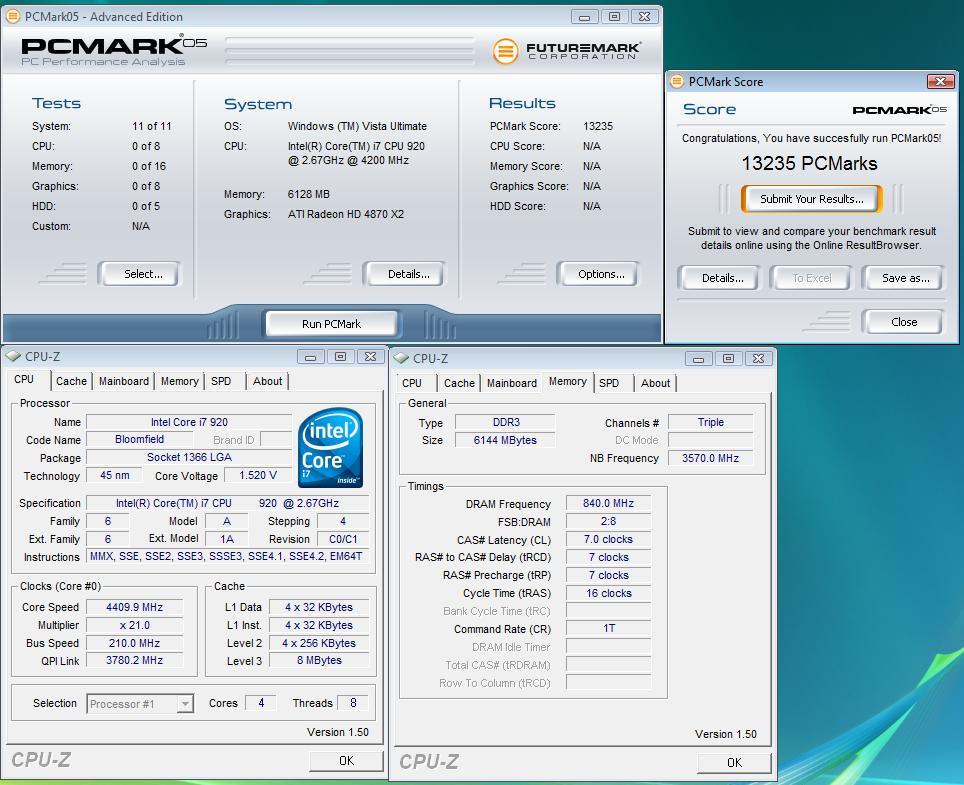Click the Bus Speed 210.0 MHz field
The width and height of the screenshot is (964, 785).
click(135, 643)
